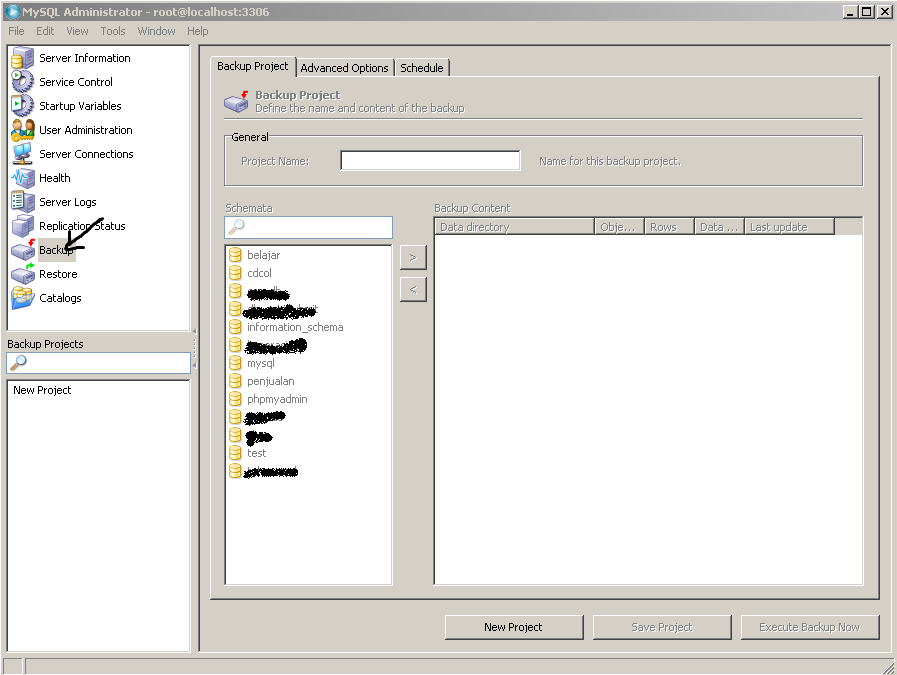Click database icon beside penjualan
This screenshot has width=897, height=675.
(235, 381)
